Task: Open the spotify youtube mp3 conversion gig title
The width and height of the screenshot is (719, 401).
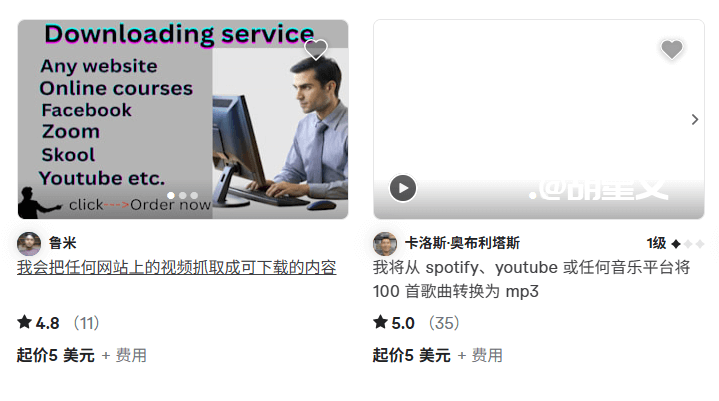Action: (531, 279)
